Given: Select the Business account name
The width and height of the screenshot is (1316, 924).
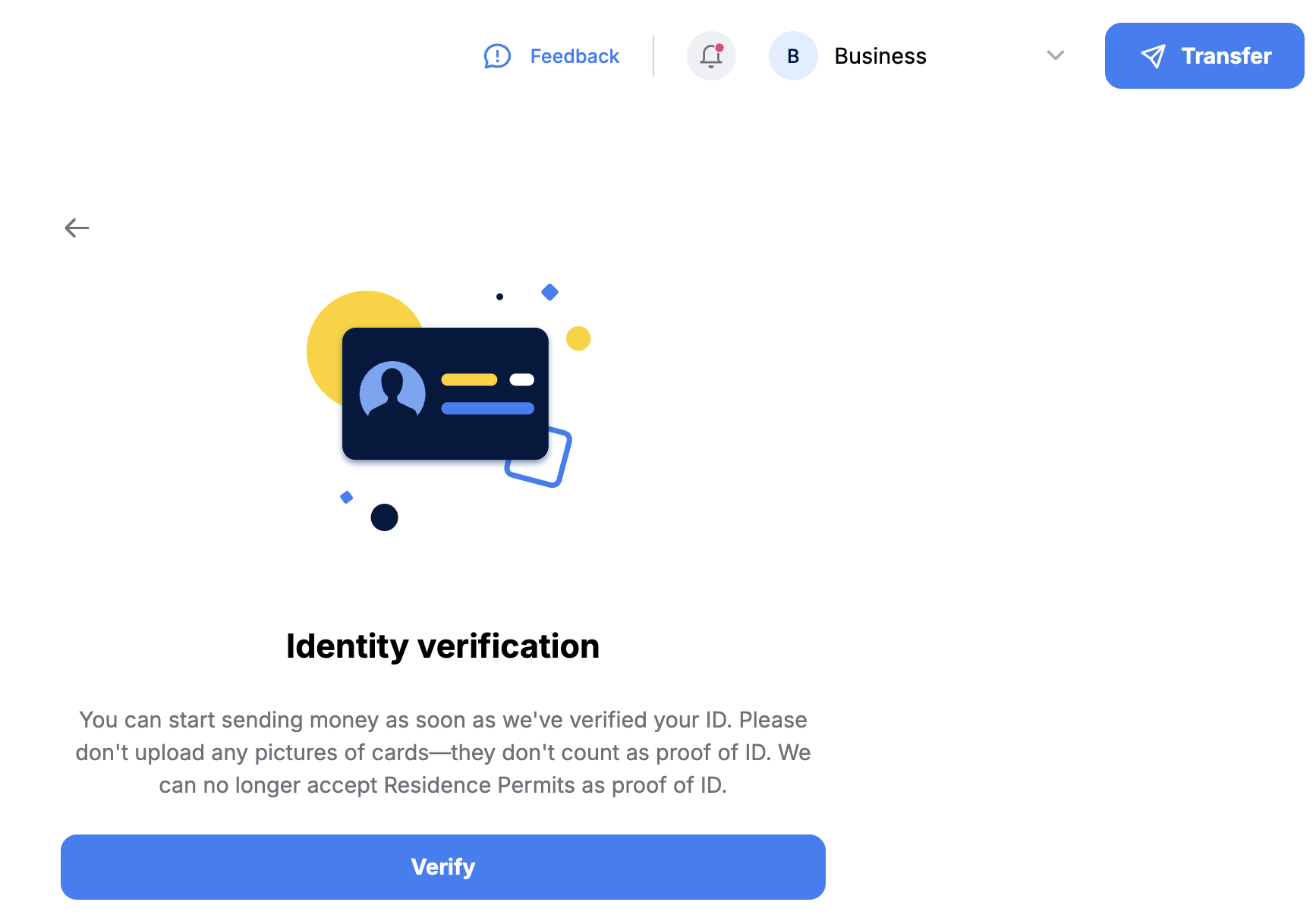Looking at the screenshot, I should (880, 56).
